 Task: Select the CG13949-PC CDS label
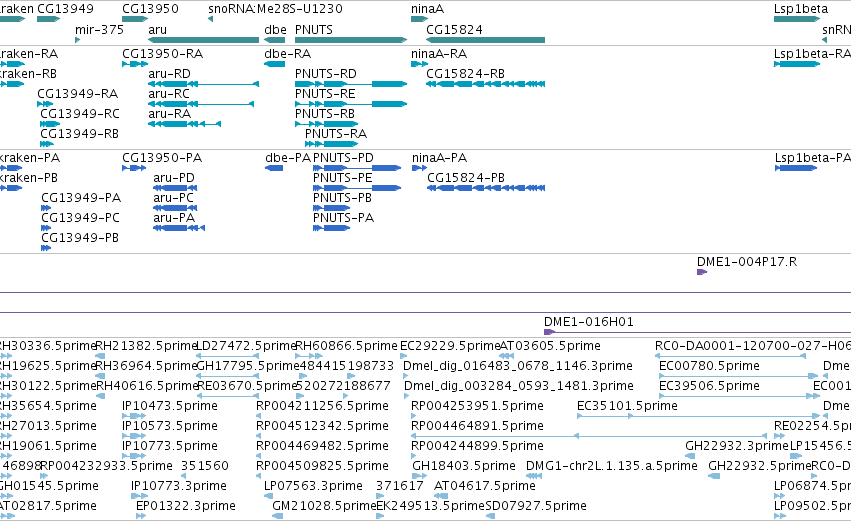pyautogui.click(x=80, y=218)
